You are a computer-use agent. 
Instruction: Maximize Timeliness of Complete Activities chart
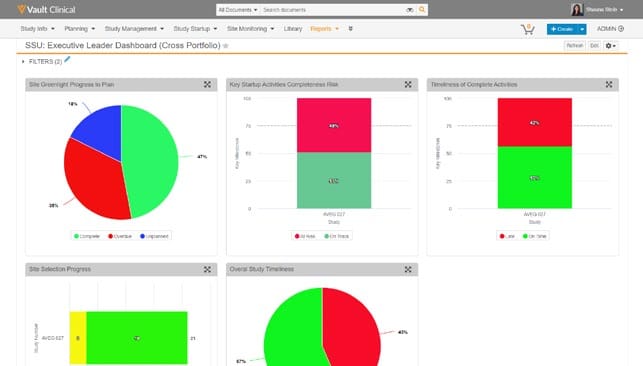[609, 84]
